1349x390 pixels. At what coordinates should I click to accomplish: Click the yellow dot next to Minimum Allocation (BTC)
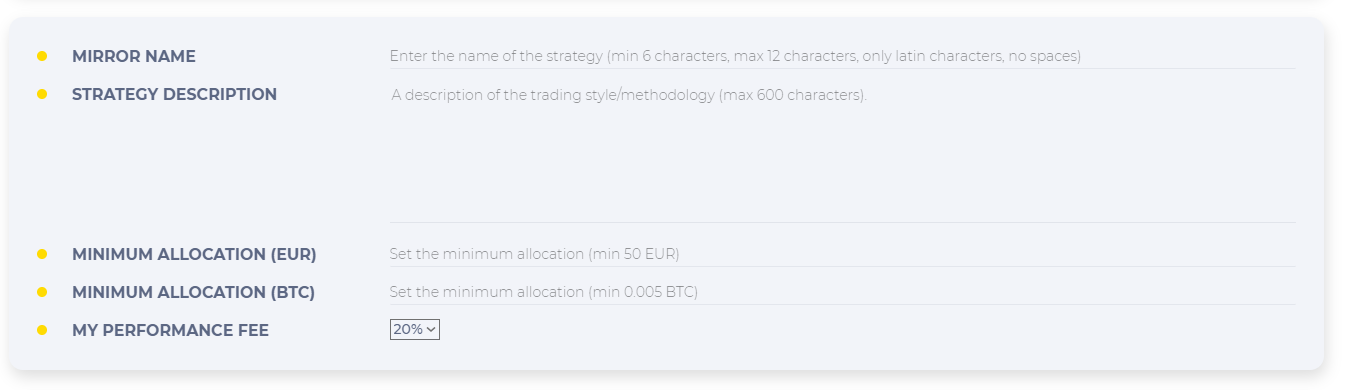(x=42, y=292)
